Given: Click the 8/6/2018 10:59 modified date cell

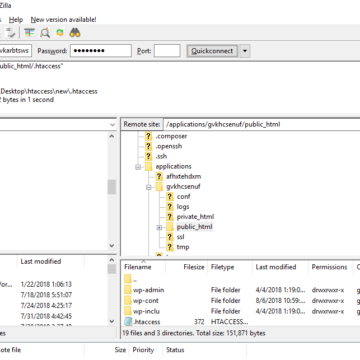Looking at the screenshot, I should click(280, 301).
